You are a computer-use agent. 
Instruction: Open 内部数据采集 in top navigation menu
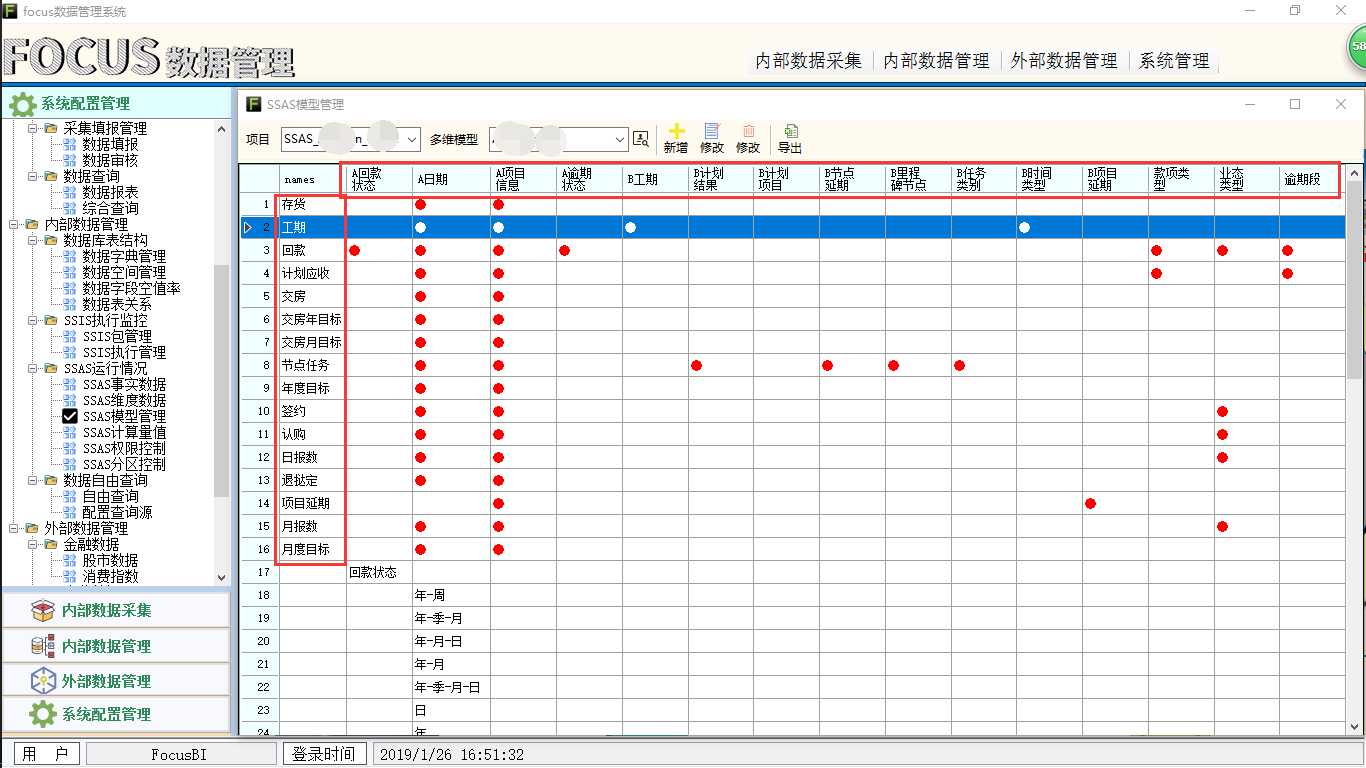[808, 60]
